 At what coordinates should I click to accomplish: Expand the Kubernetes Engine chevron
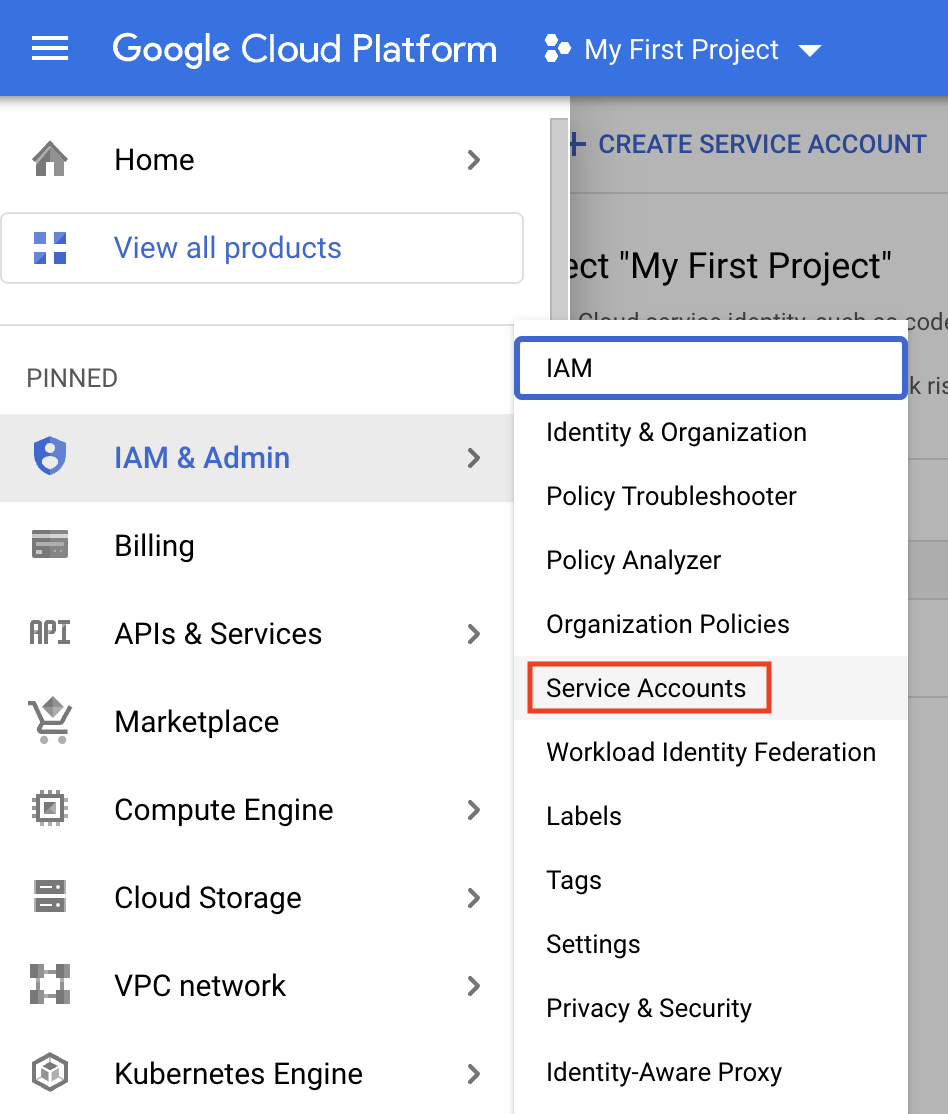[x=474, y=1074]
